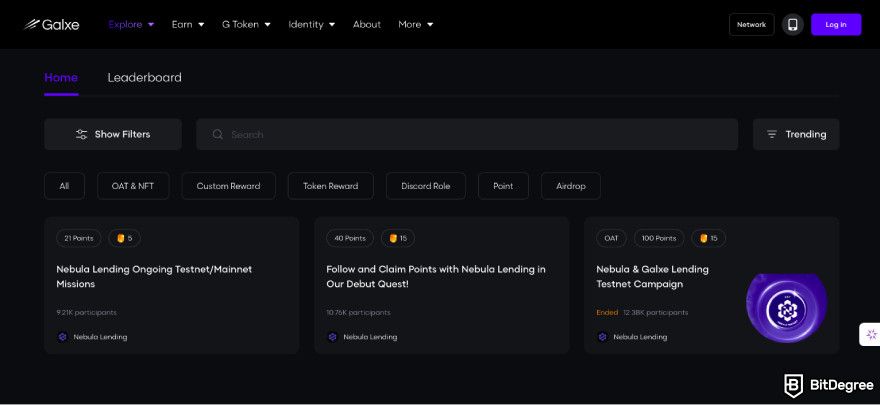Click the sparkle widget at right edge
Viewport: 880px width, 405px height.
click(x=870, y=334)
